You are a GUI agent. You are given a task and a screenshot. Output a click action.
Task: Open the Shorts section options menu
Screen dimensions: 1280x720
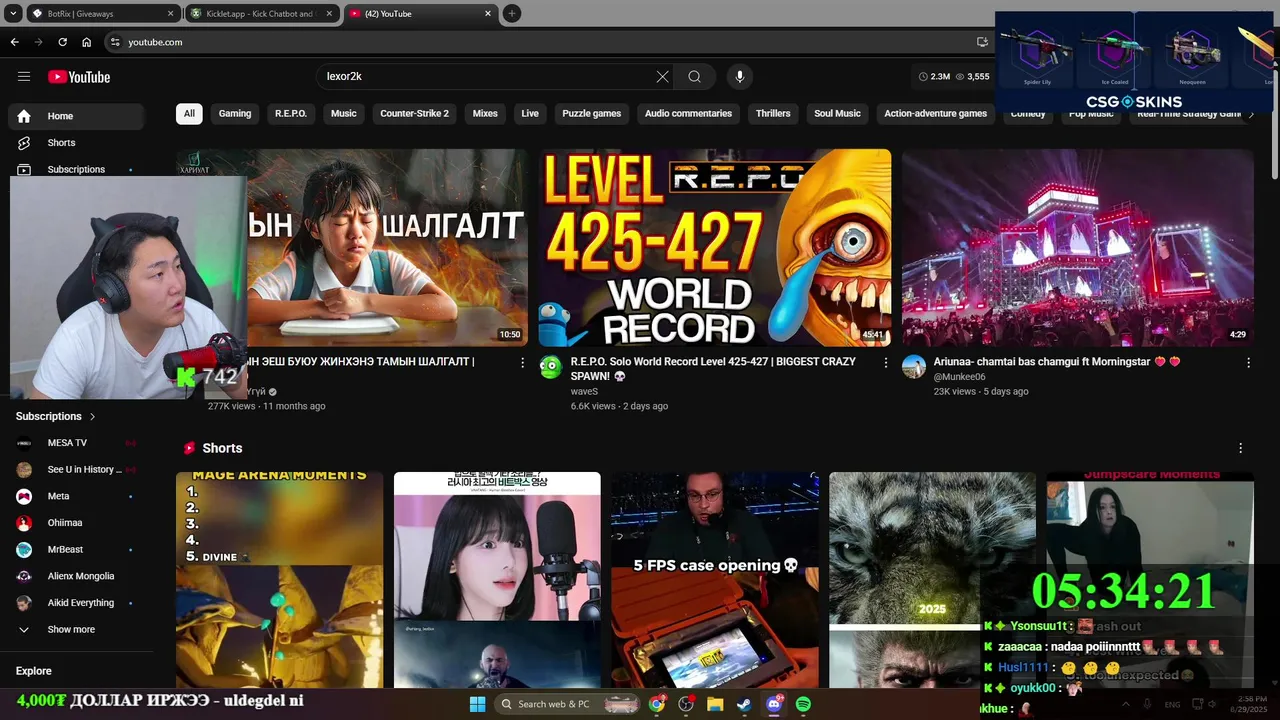pyautogui.click(x=1241, y=448)
